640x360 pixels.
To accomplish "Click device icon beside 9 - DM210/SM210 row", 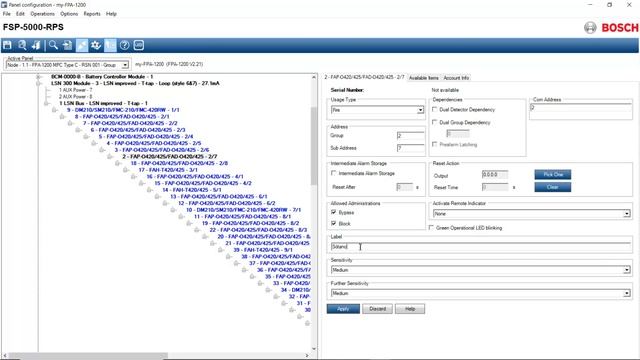I will [55, 110].
